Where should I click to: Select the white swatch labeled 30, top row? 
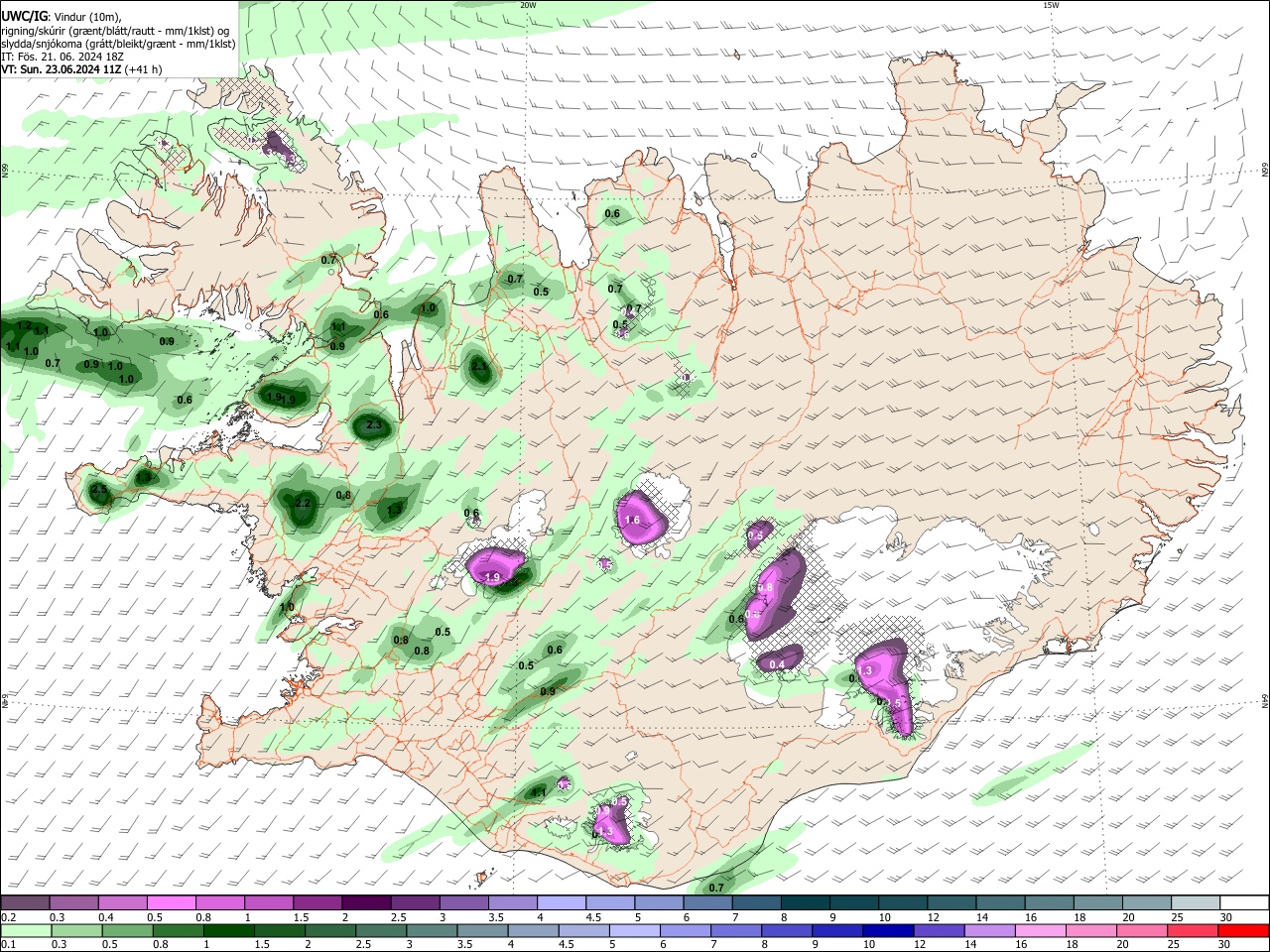1244,903
